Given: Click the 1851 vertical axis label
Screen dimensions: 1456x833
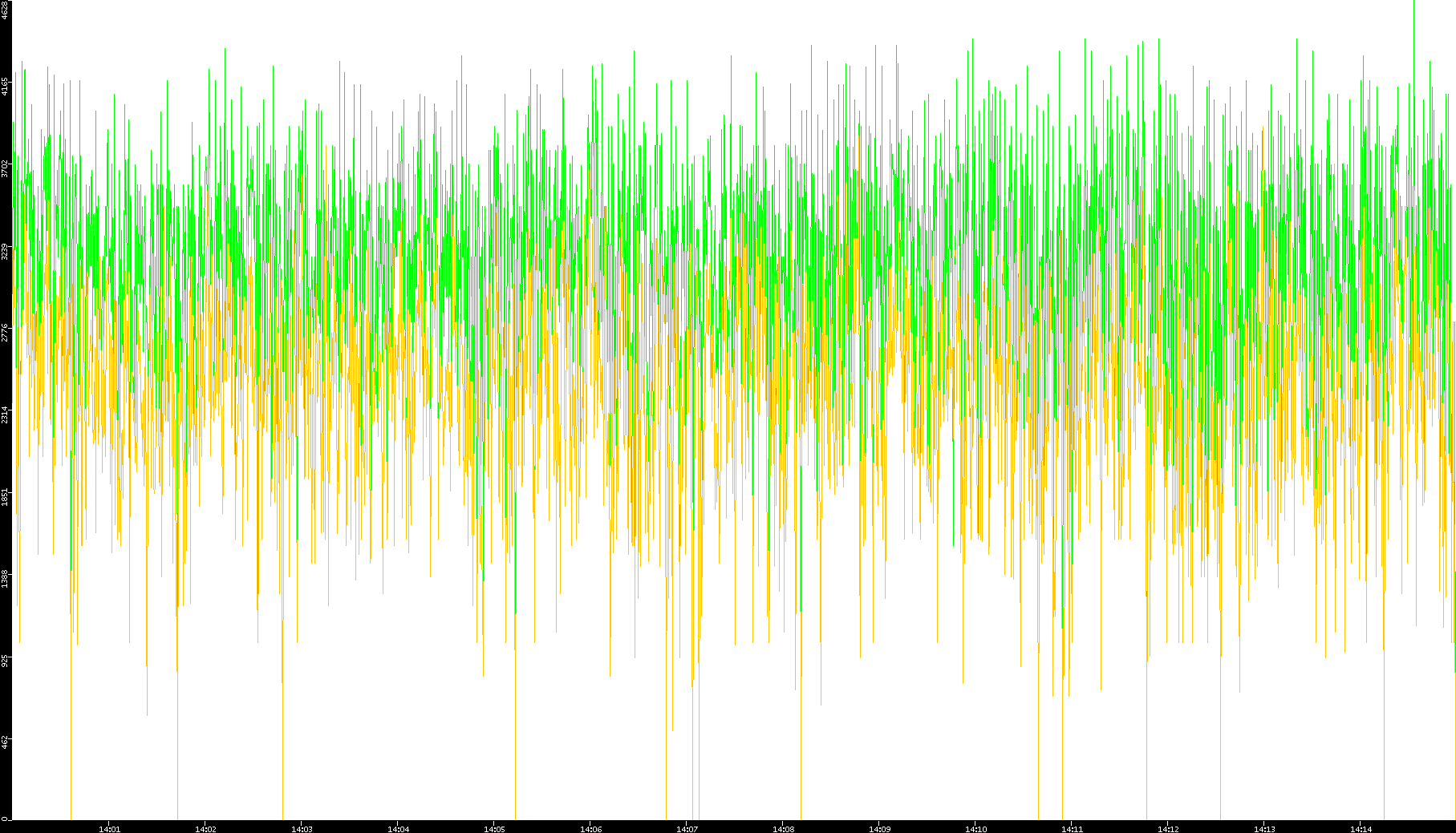Looking at the screenshot, I should [5, 497].
